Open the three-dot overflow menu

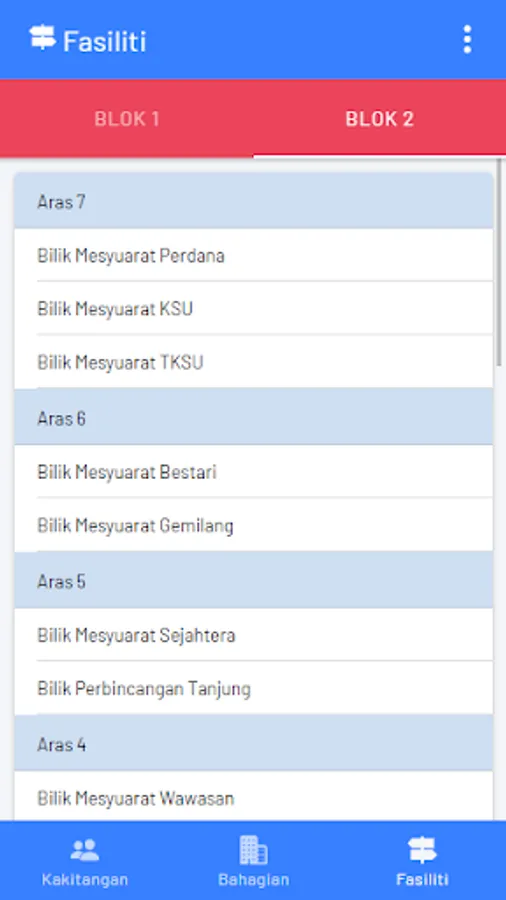(467, 40)
